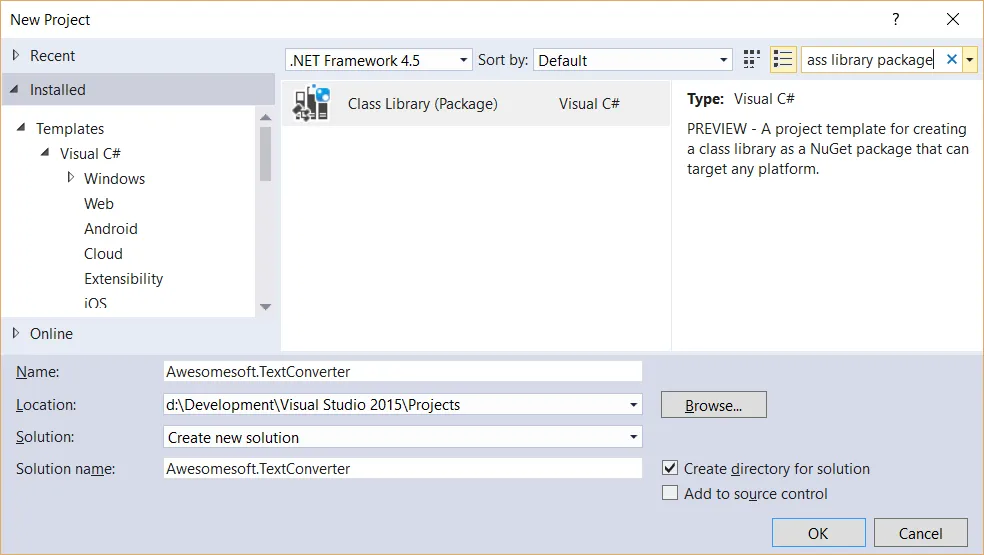This screenshot has height=555, width=984.
Task: Clear the template search box
Action: (951, 60)
